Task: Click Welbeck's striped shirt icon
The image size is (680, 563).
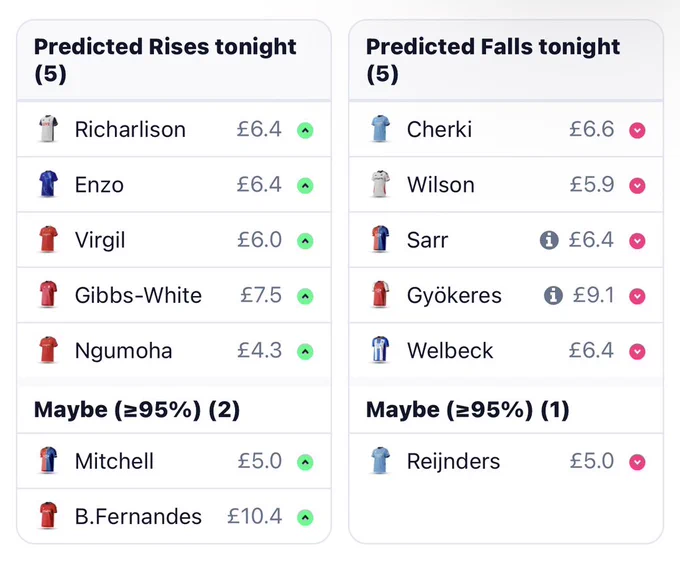Action: point(380,350)
